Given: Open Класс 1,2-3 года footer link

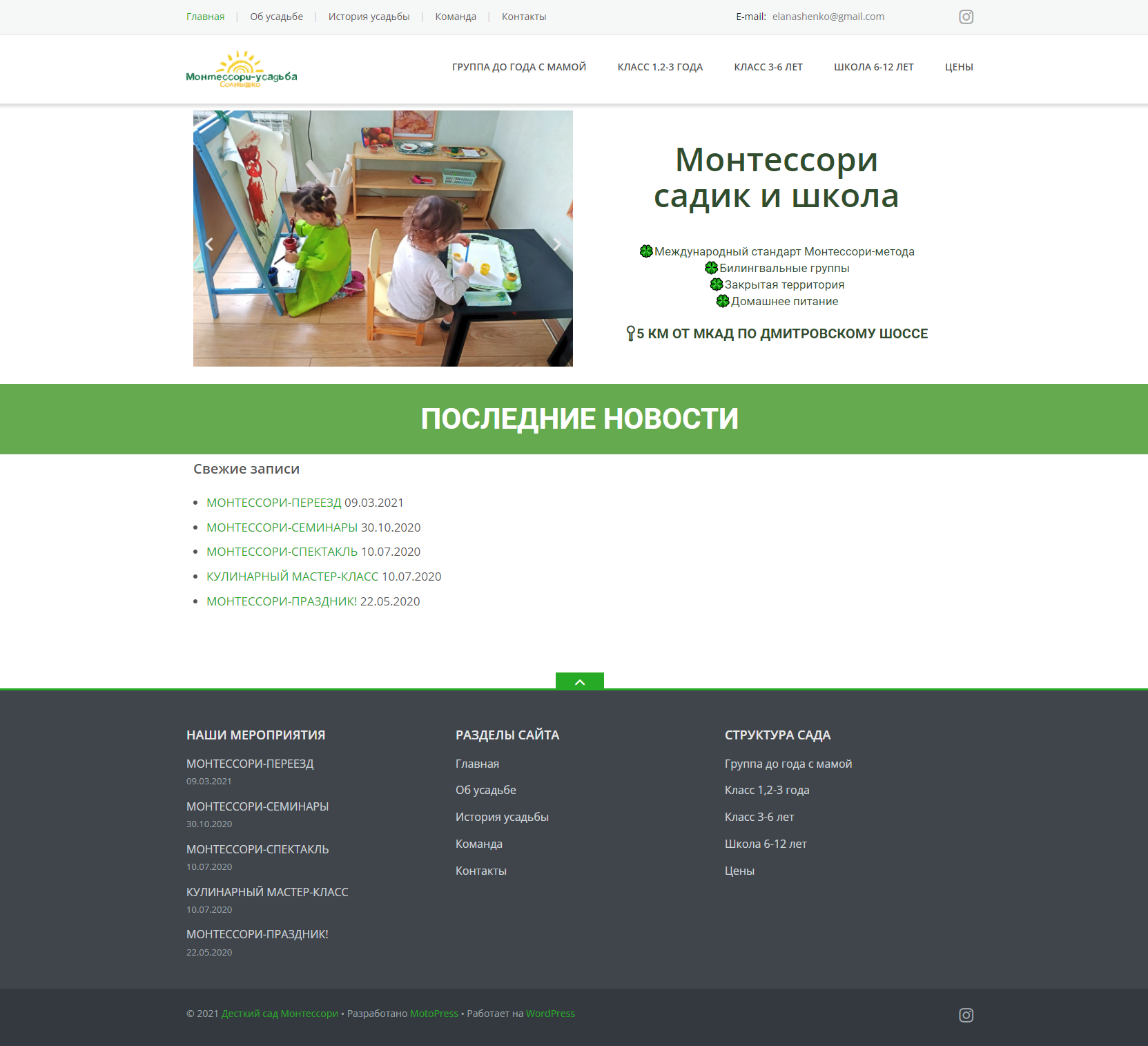Looking at the screenshot, I should tap(767, 790).
